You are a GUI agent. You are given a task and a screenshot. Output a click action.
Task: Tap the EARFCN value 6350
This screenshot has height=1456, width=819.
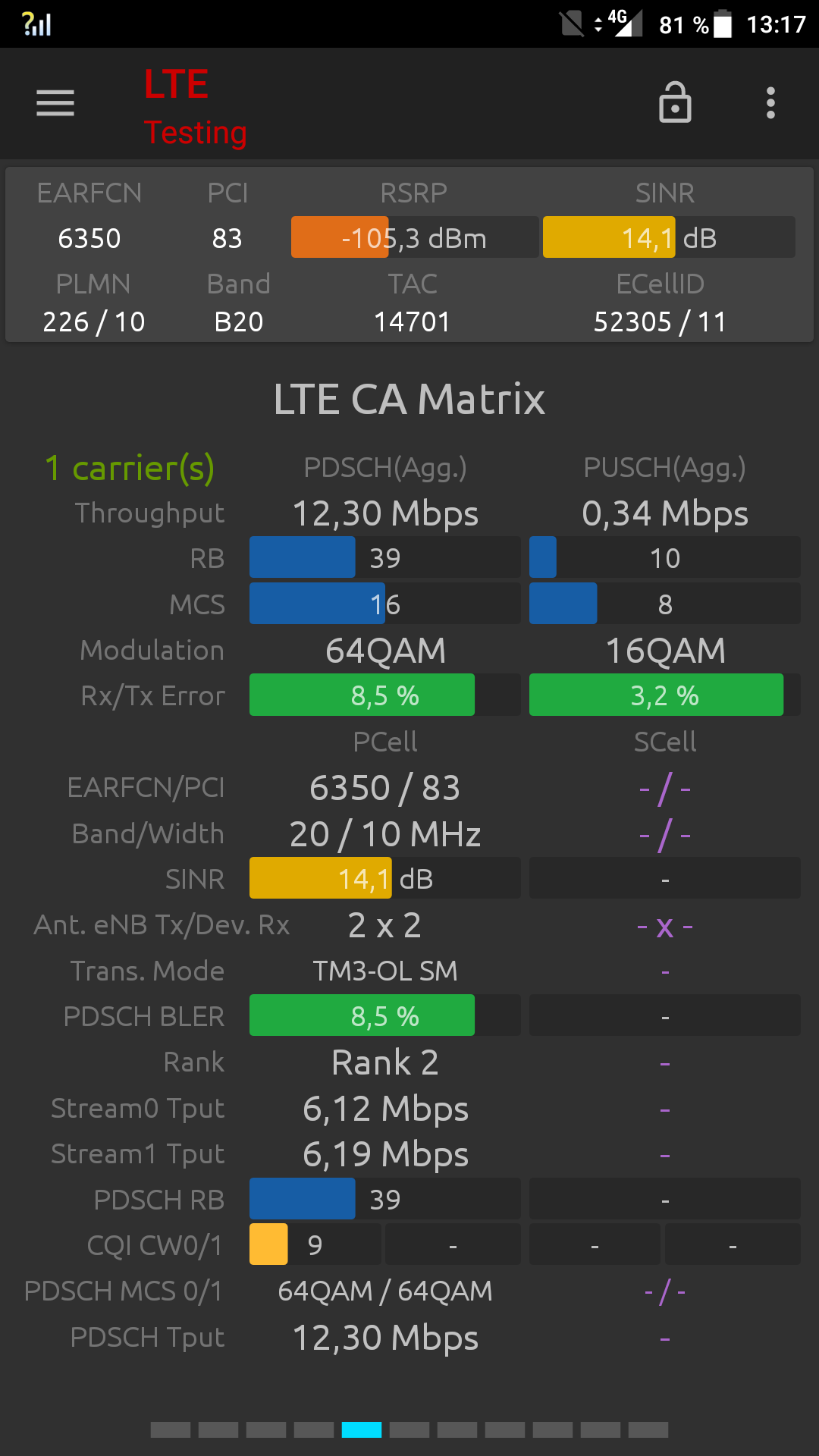point(89,238)
